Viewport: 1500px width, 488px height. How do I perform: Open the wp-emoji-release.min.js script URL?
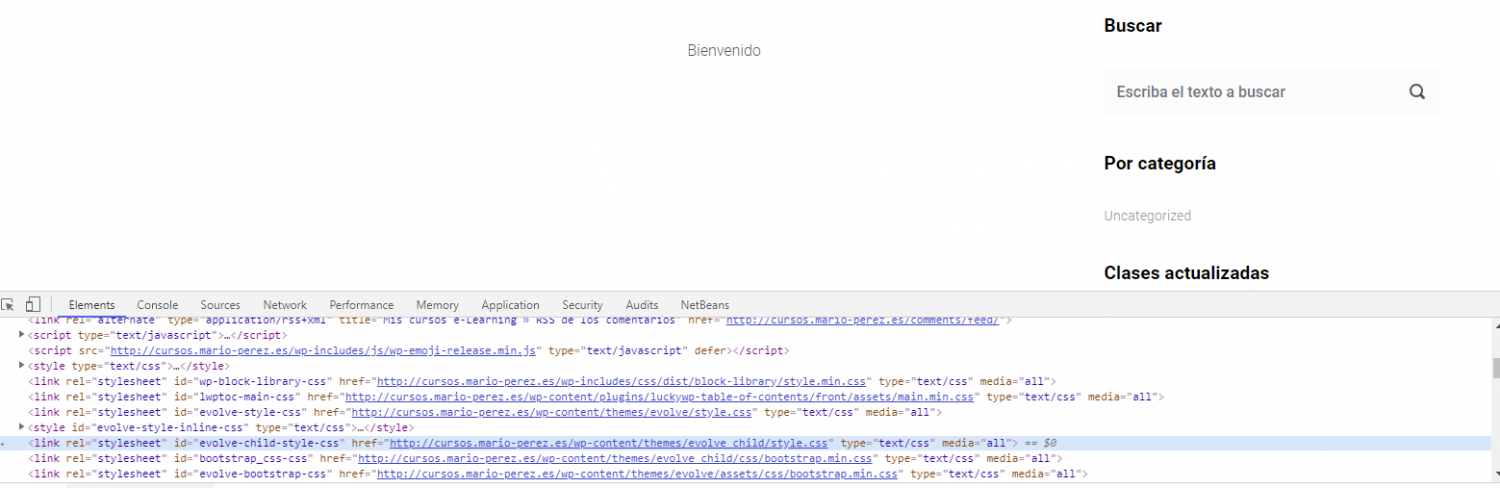click(x=325, y=351)
